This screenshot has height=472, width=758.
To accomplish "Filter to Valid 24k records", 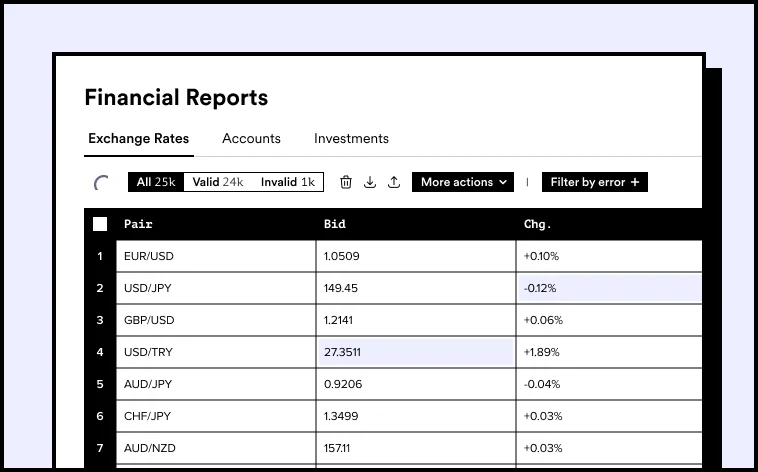I will 218,182.
